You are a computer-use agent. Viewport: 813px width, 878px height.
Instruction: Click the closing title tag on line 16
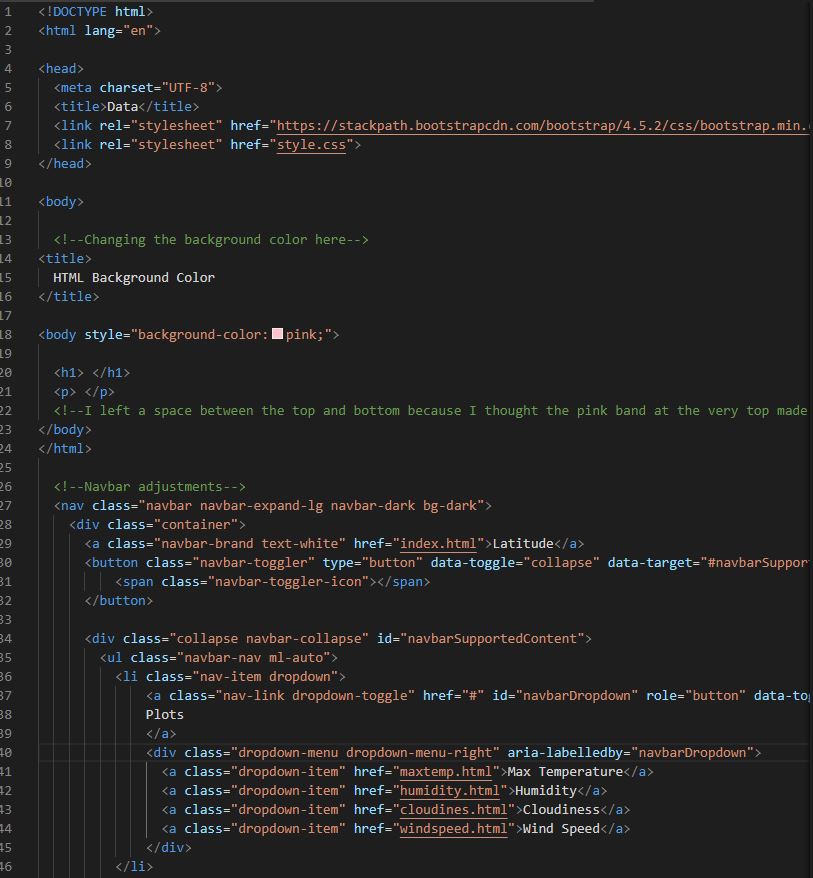(69, 297)
